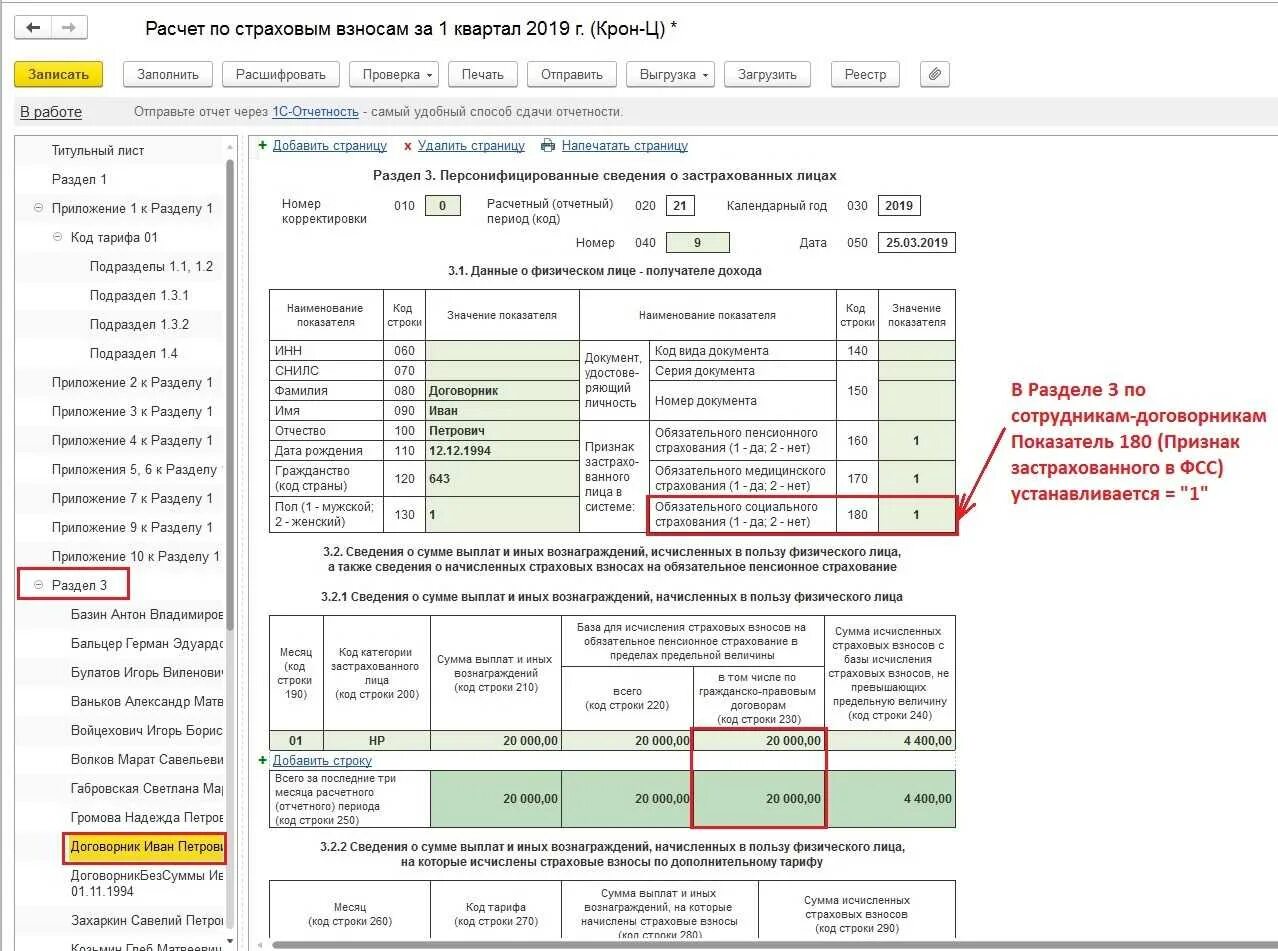Click the Отправить button
The width and height of the screenshot is (1278, 951).
tap(572, 74)
